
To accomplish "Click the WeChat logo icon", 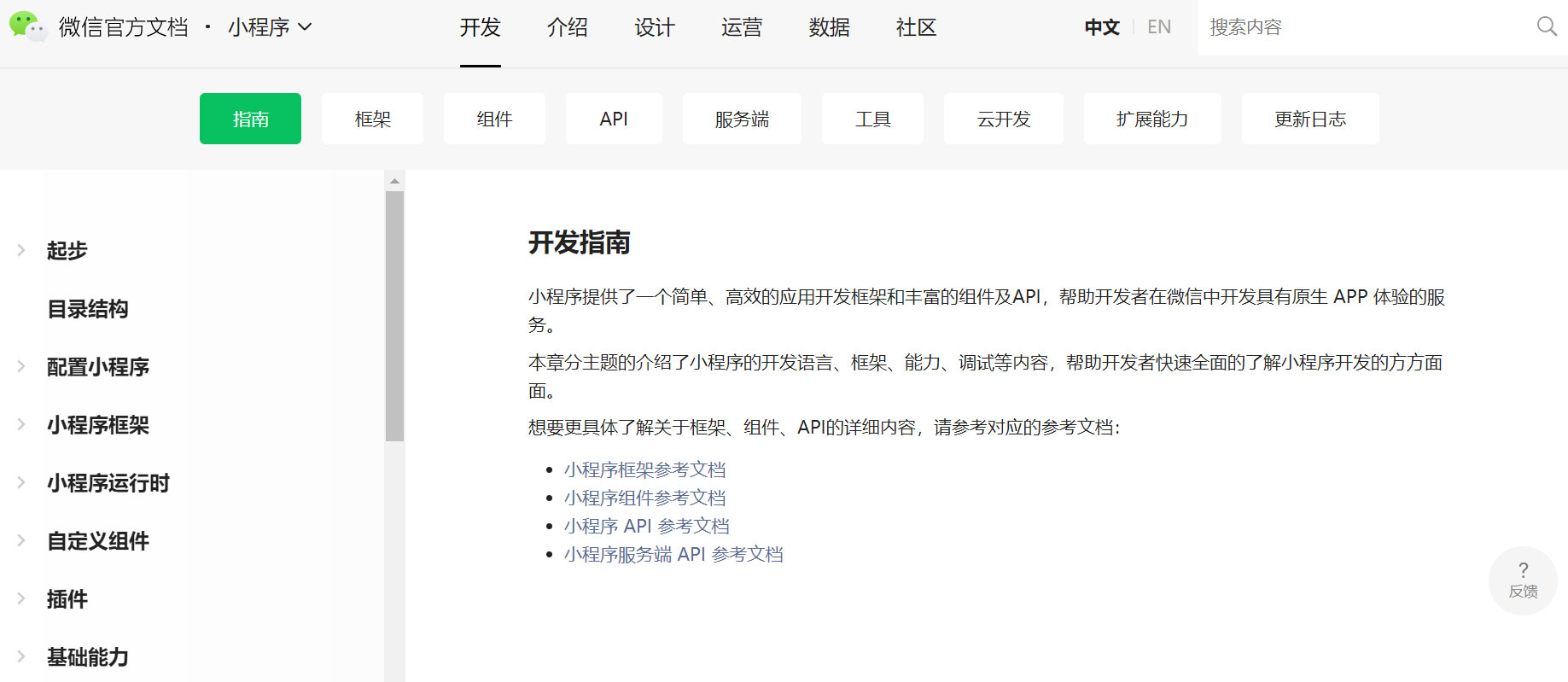I will (27, 26).
